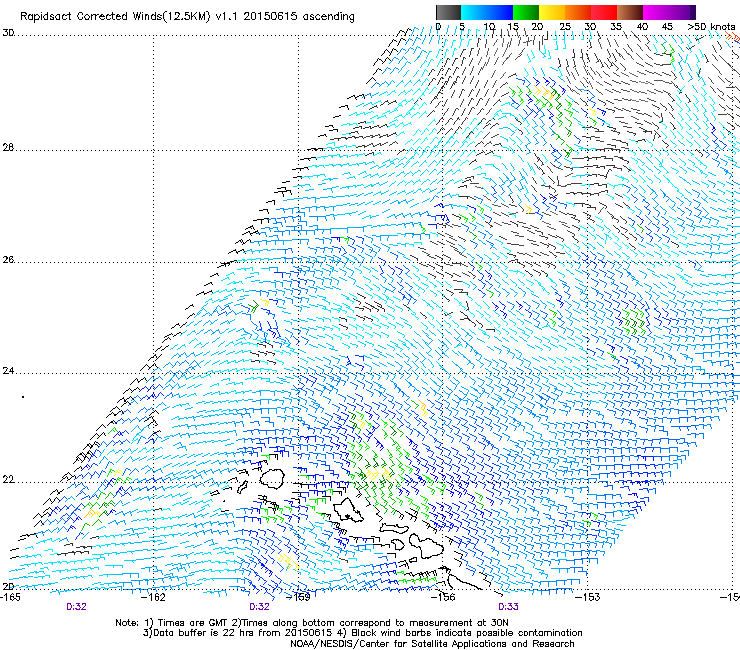Screen dimensions: 740x650
Task: Click the '40' label under the color legend
Action: (642, 26)
